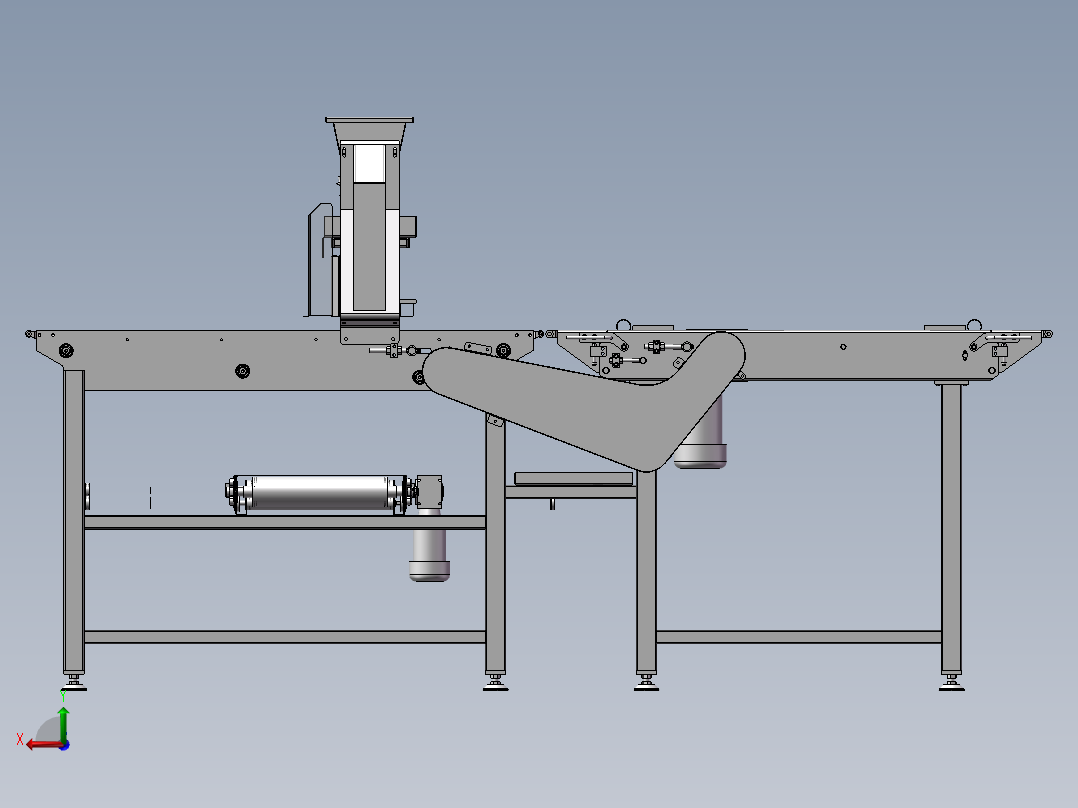The image size is (1078, 808).
Task: Click the green Y axis arrow of the triad
Action: [63, 723]
